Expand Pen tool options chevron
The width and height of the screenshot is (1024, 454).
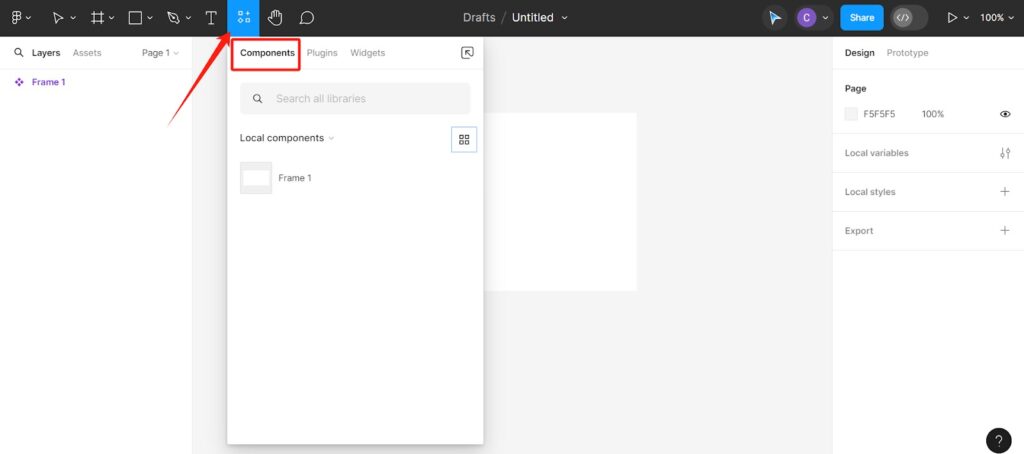pyautogui.click(x=188, y=18)
